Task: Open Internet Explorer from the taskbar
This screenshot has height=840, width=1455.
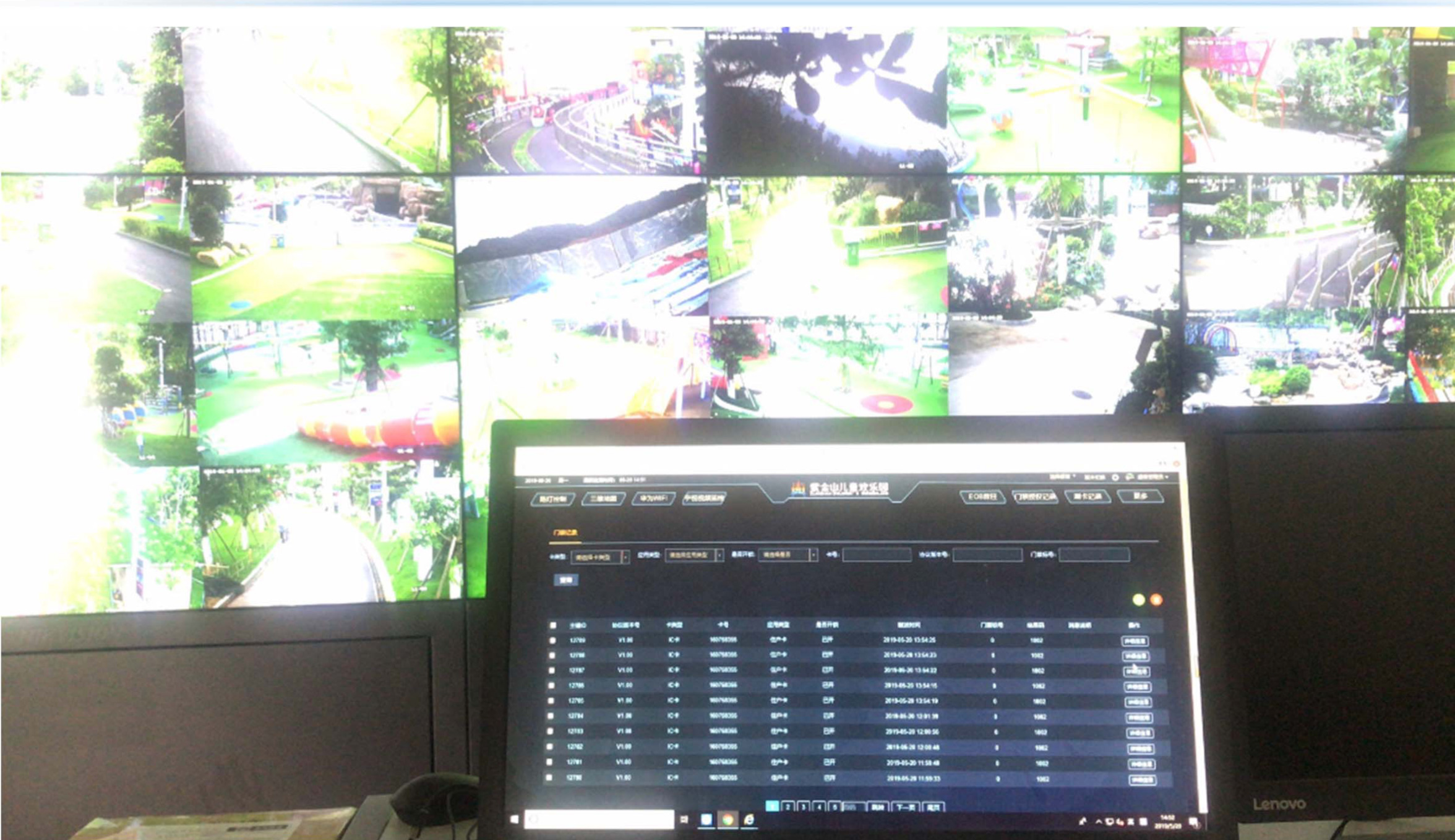Action: coord(749,820)
